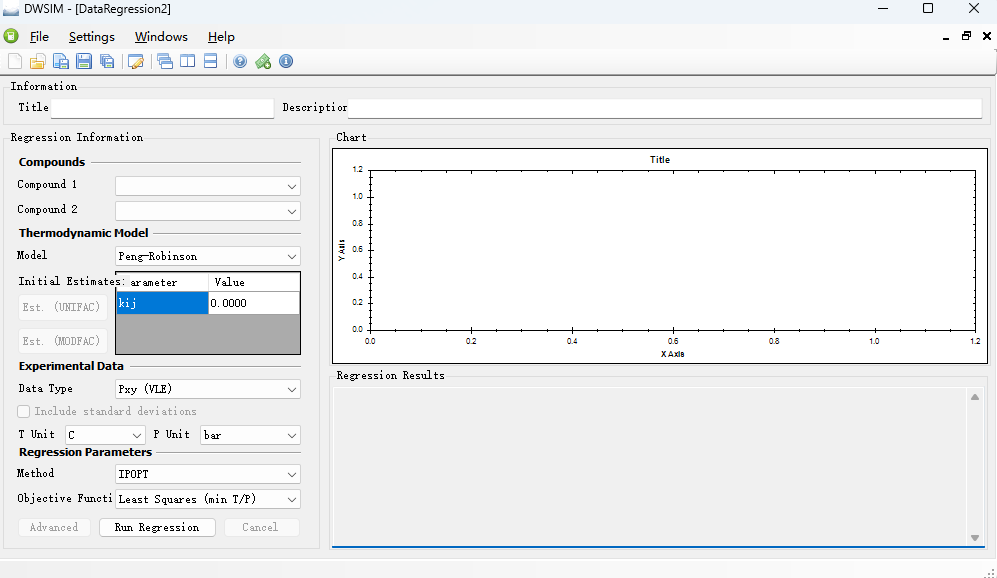Open the Settings menu
The height and width of the screenshot is (578, 997).
tap(91, 37)
